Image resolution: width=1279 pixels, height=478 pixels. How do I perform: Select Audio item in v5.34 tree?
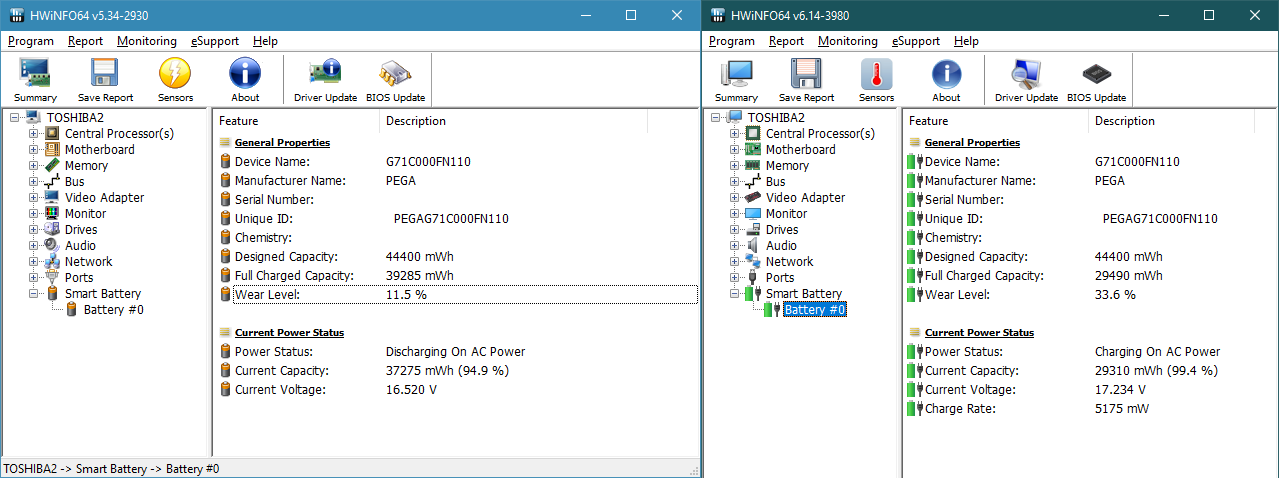(81, 246)
